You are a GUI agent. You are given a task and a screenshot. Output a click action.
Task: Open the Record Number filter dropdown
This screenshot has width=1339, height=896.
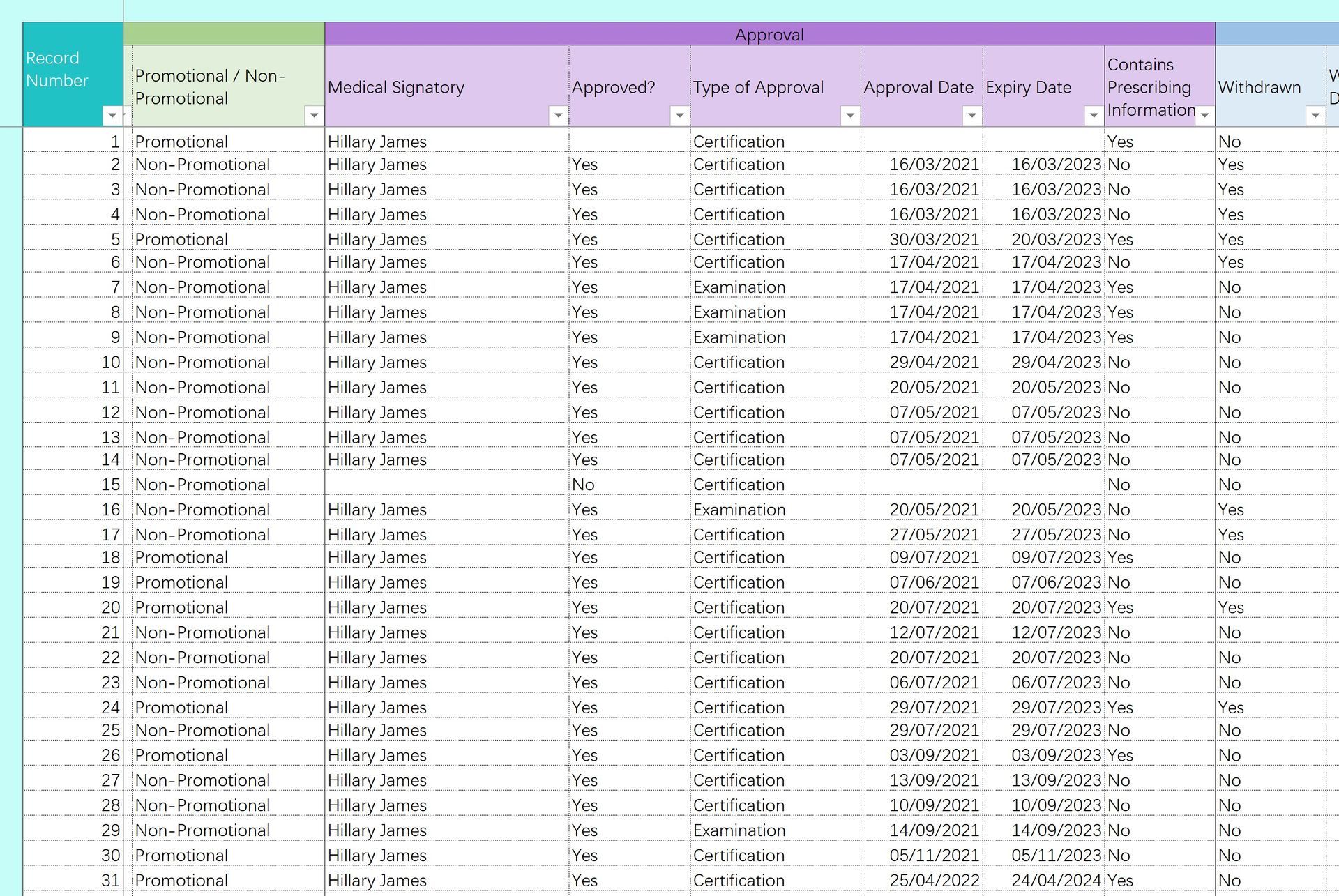point(112,115)
